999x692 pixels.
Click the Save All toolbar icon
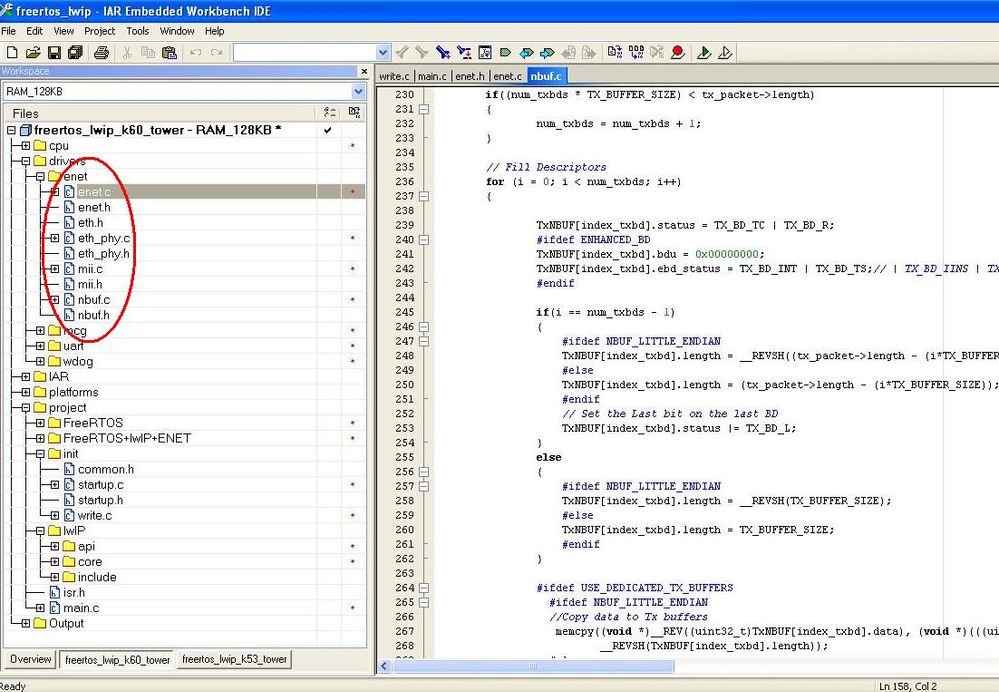click(75, 52)
